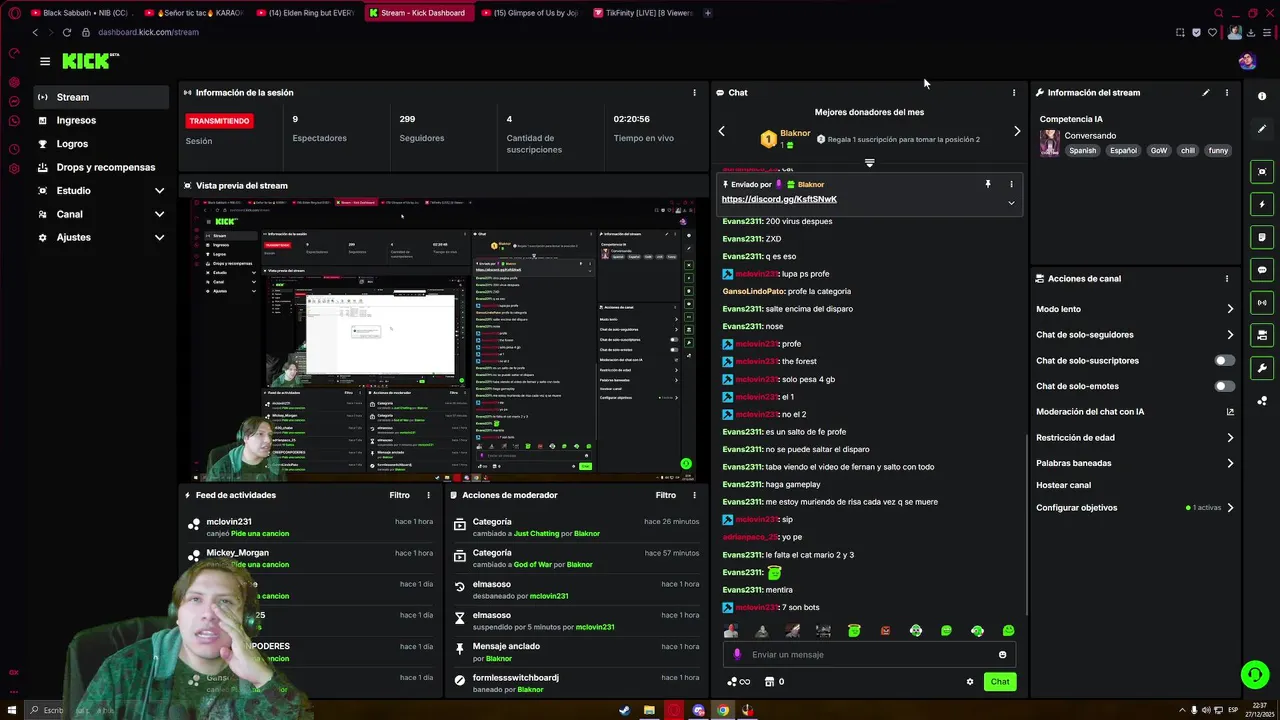Open Información del stream options menu

tap(1226, 93)
